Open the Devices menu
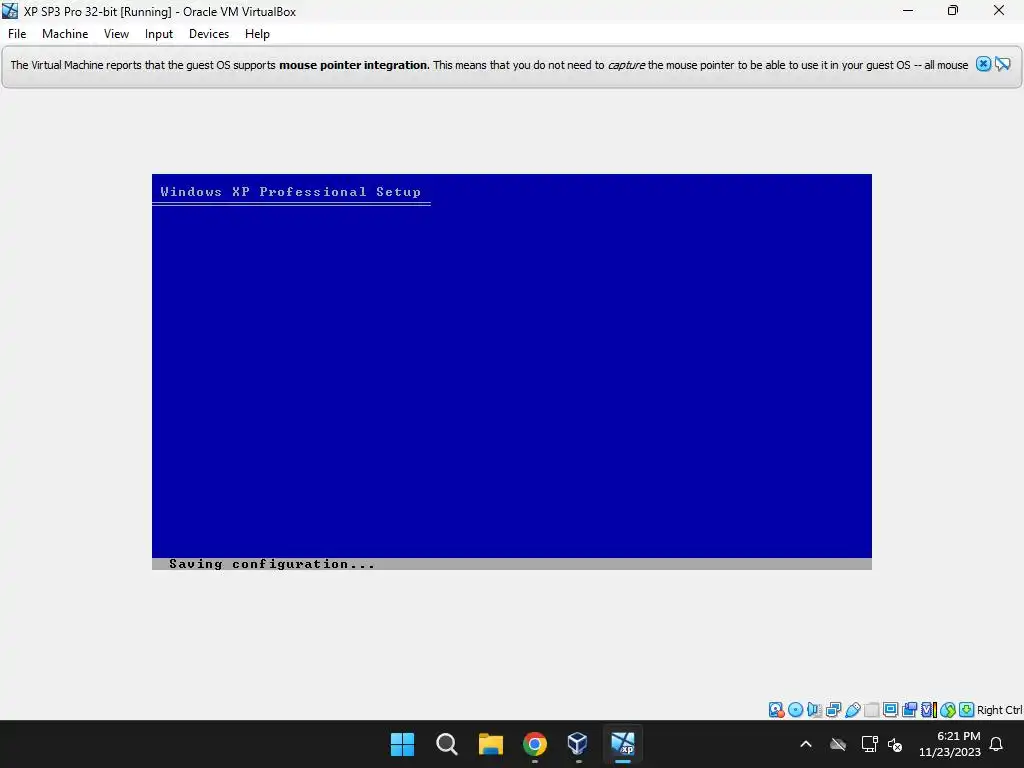The height and width of the screenshot is (768, 1024). 209,34
